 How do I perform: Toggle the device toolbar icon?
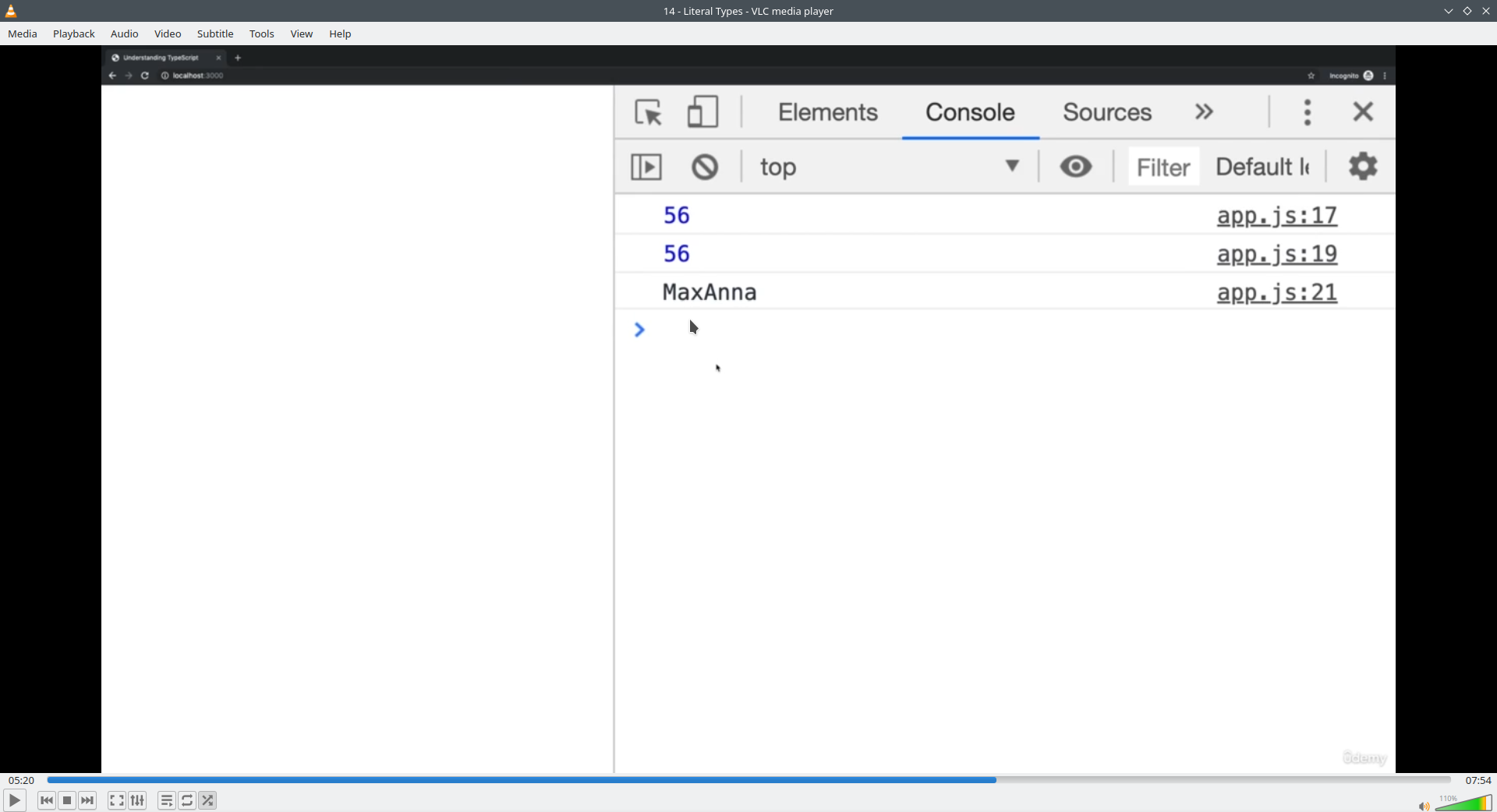(702, 112)
